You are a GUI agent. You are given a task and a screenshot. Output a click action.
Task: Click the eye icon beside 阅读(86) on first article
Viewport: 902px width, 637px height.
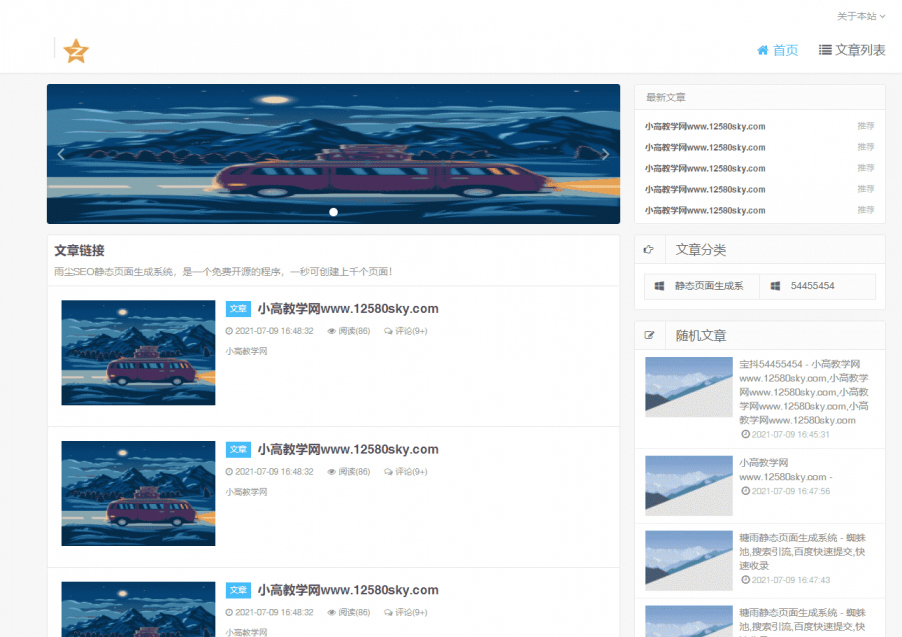coord(333,330)
